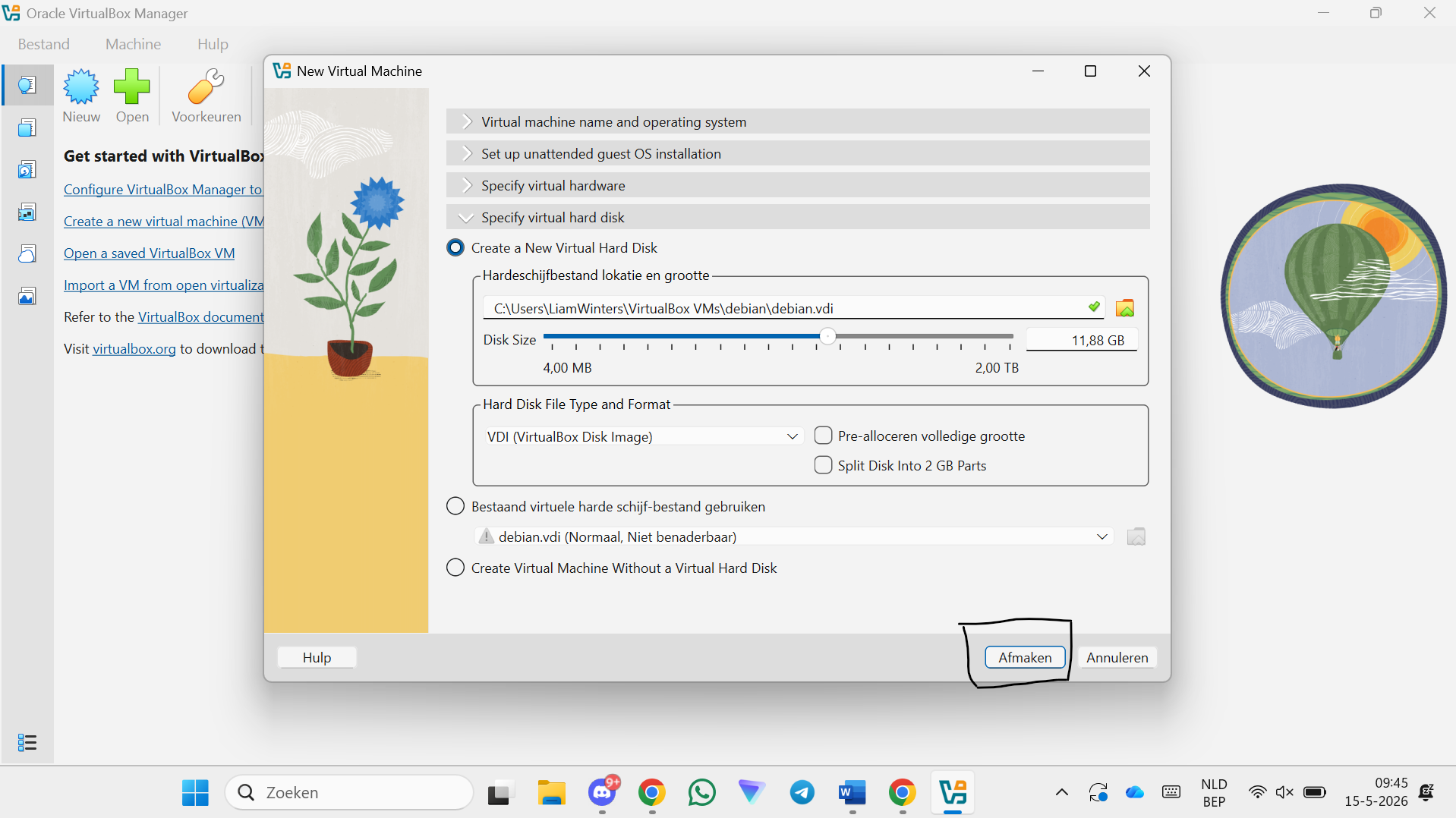Open the Discord-like chat icon with 9+ badge
1456x818 pixels.
point(603,792)
